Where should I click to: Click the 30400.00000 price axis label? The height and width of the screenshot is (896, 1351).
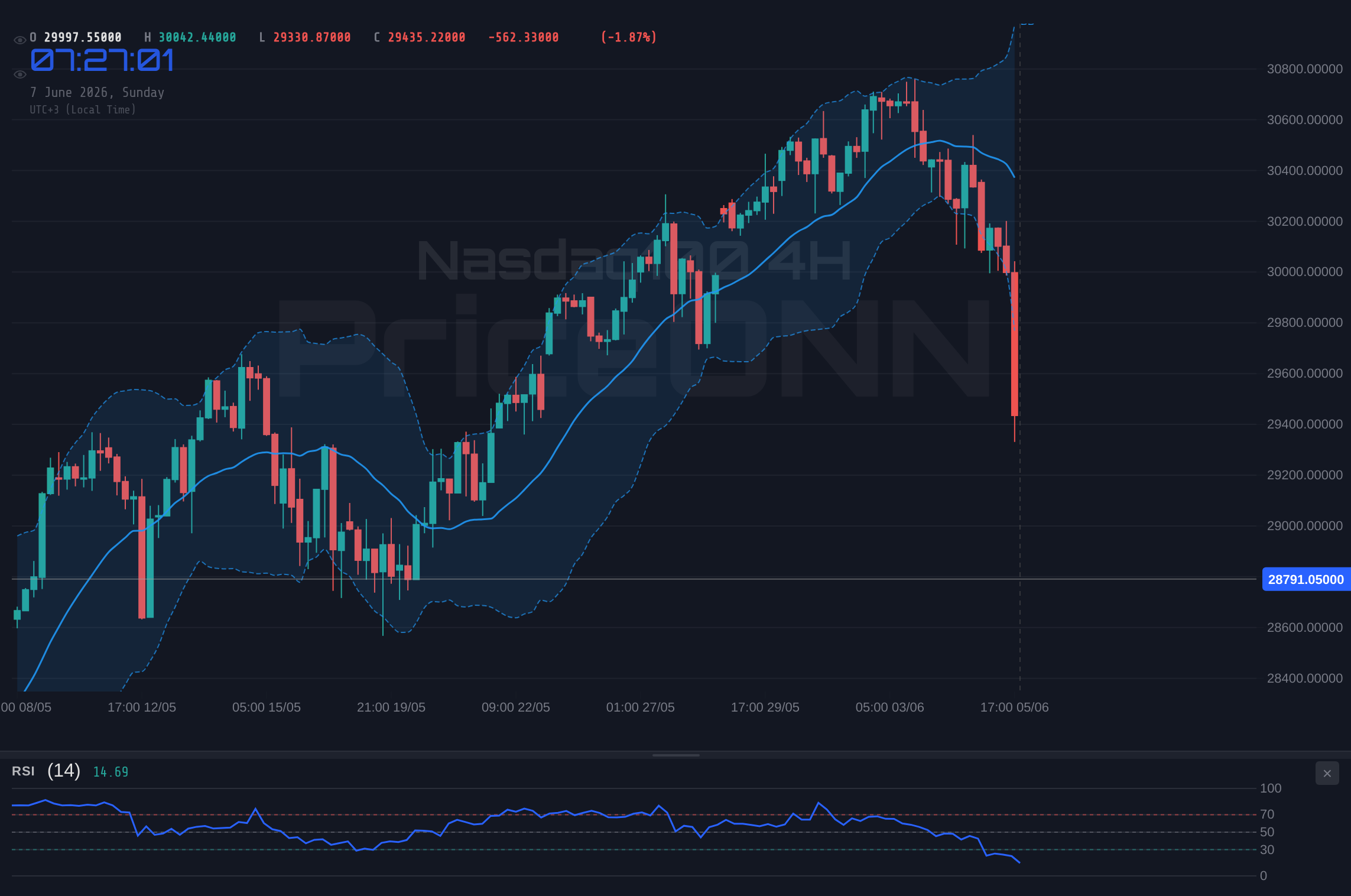click(x=1305, y=171)
